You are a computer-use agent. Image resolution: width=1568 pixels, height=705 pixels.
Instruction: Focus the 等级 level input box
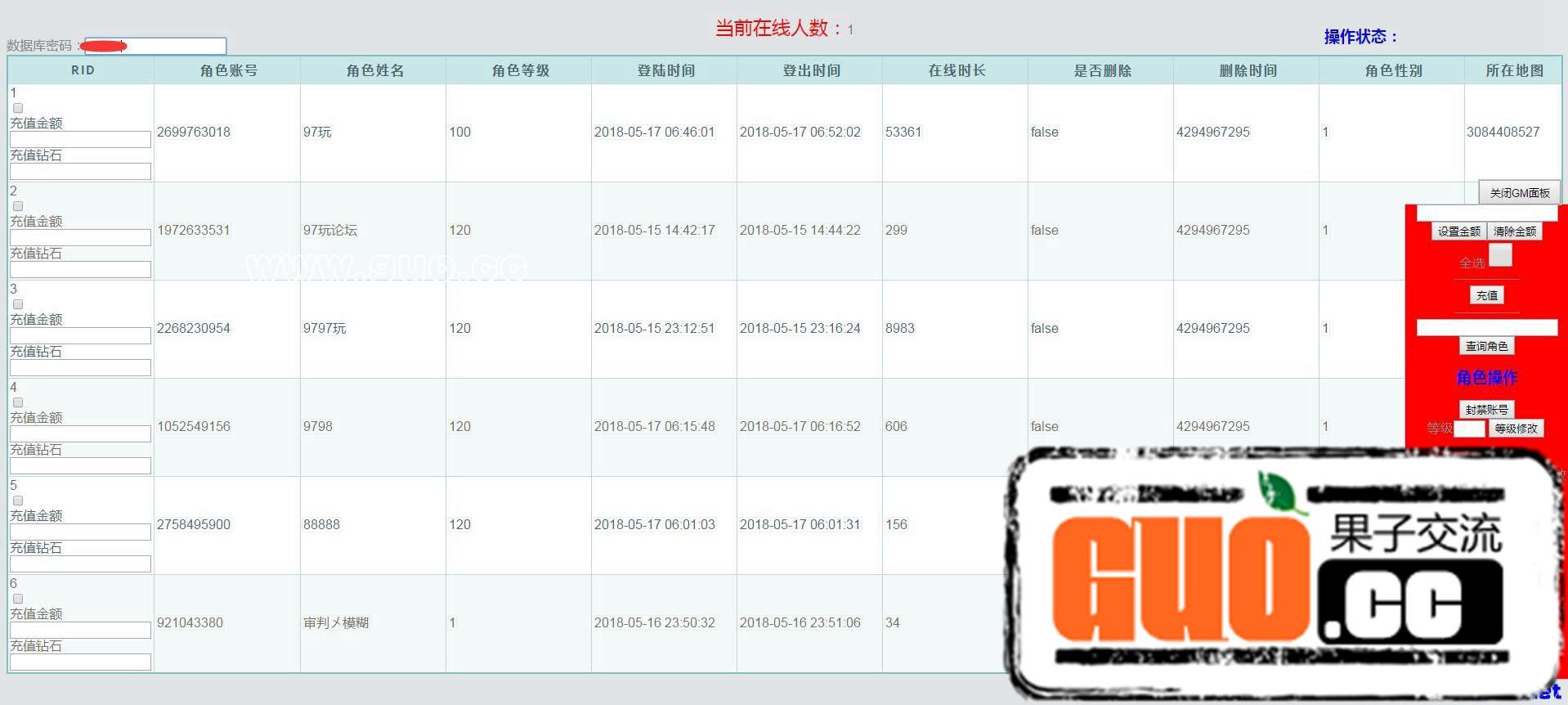pyautogui.click(x=1469, y=429)
